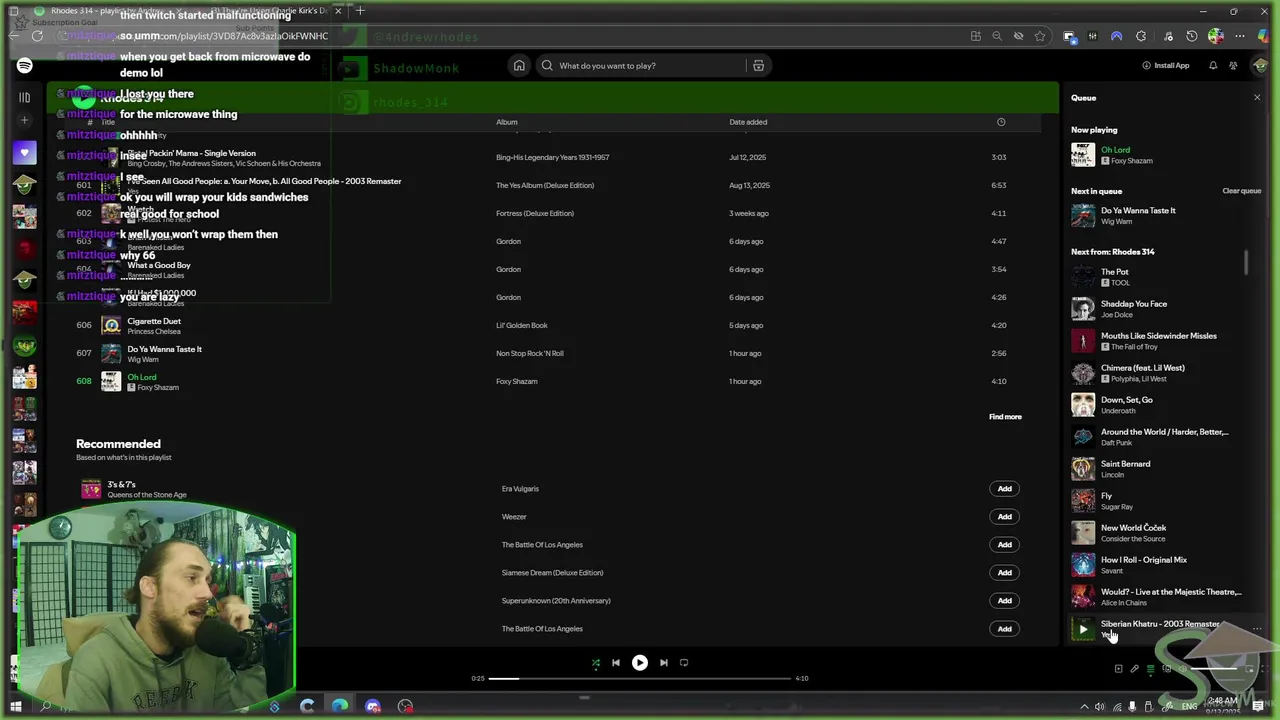Open 'Lil' Golden Book' album link
The width and height of the screenshot is (1280, 720).
(x=522, y=325)
